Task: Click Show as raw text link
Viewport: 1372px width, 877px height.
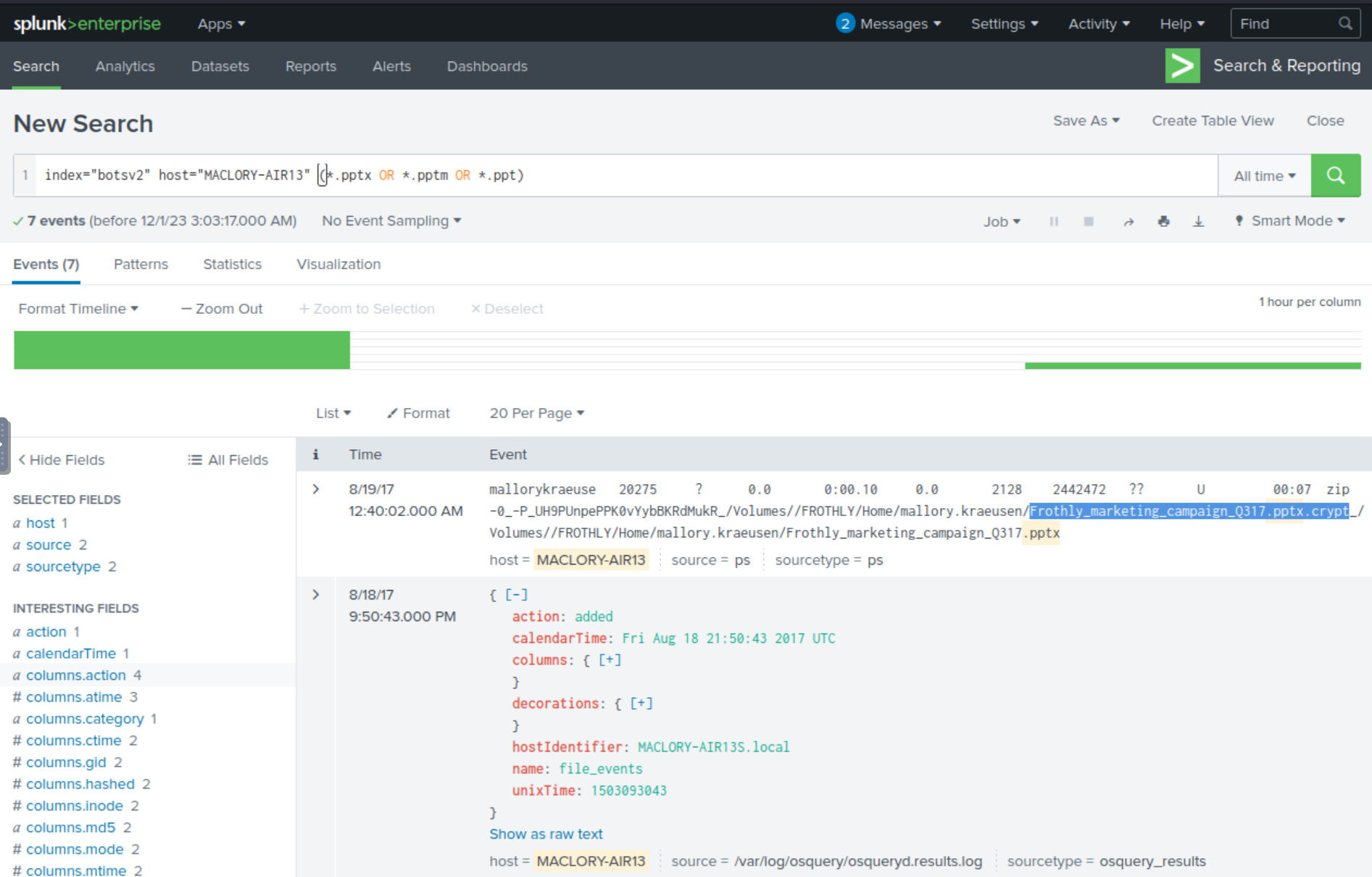Action: [546, 834]
